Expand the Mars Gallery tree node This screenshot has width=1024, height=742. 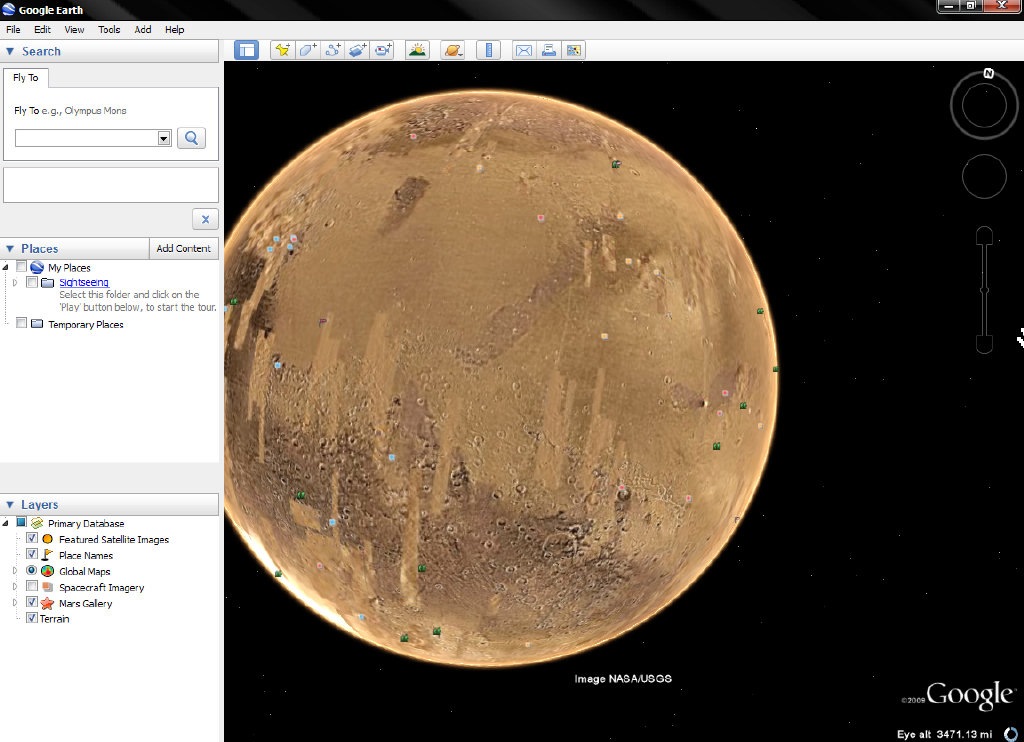click(x=14, y=602)
